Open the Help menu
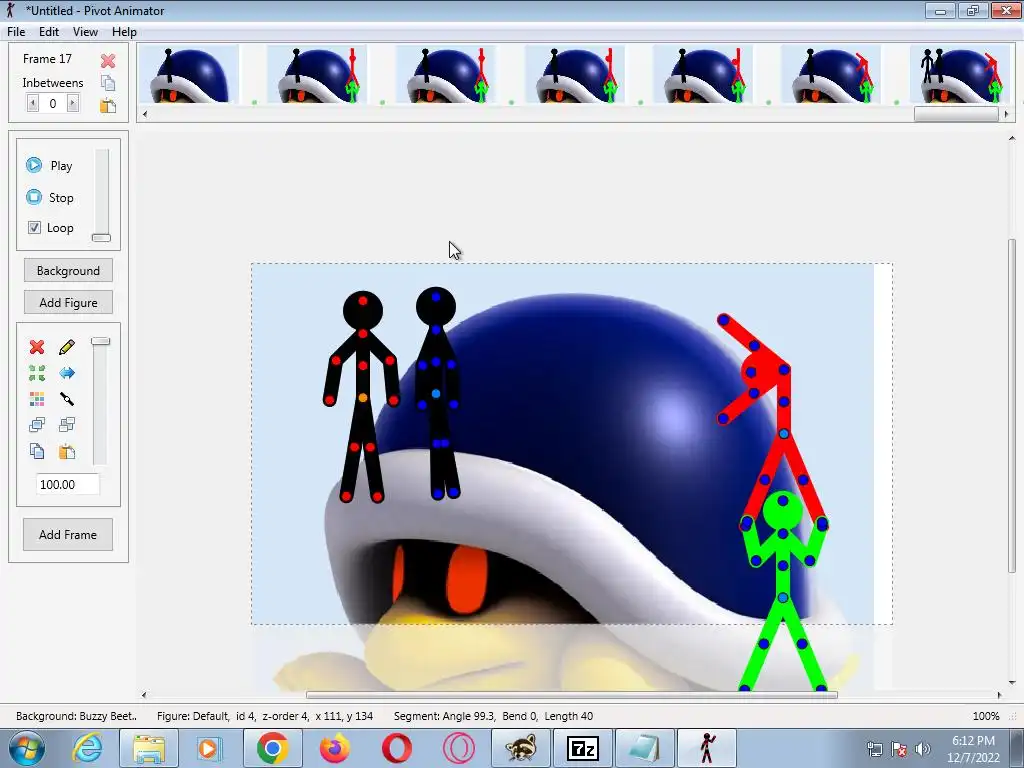The height and width of the screenshot is (768, 1024). pyautogui.click(x=124, y=32)
